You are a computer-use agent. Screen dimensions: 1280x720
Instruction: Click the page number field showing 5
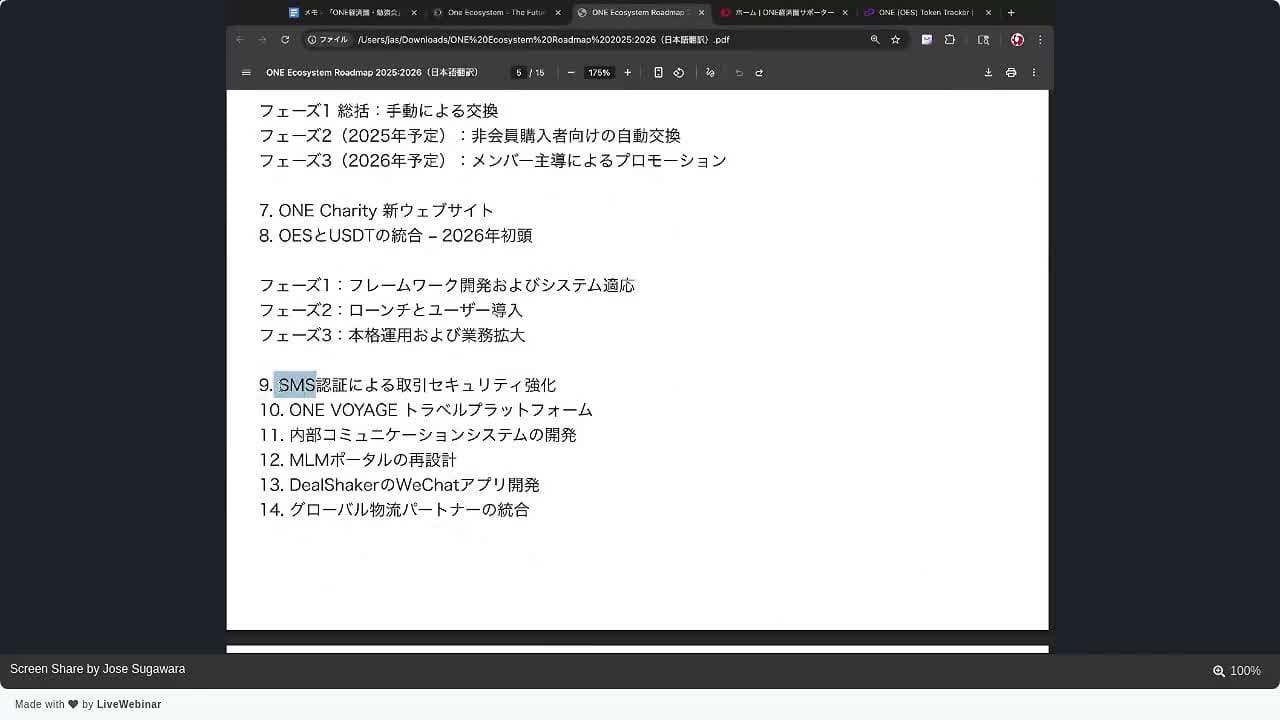(518, 73)
